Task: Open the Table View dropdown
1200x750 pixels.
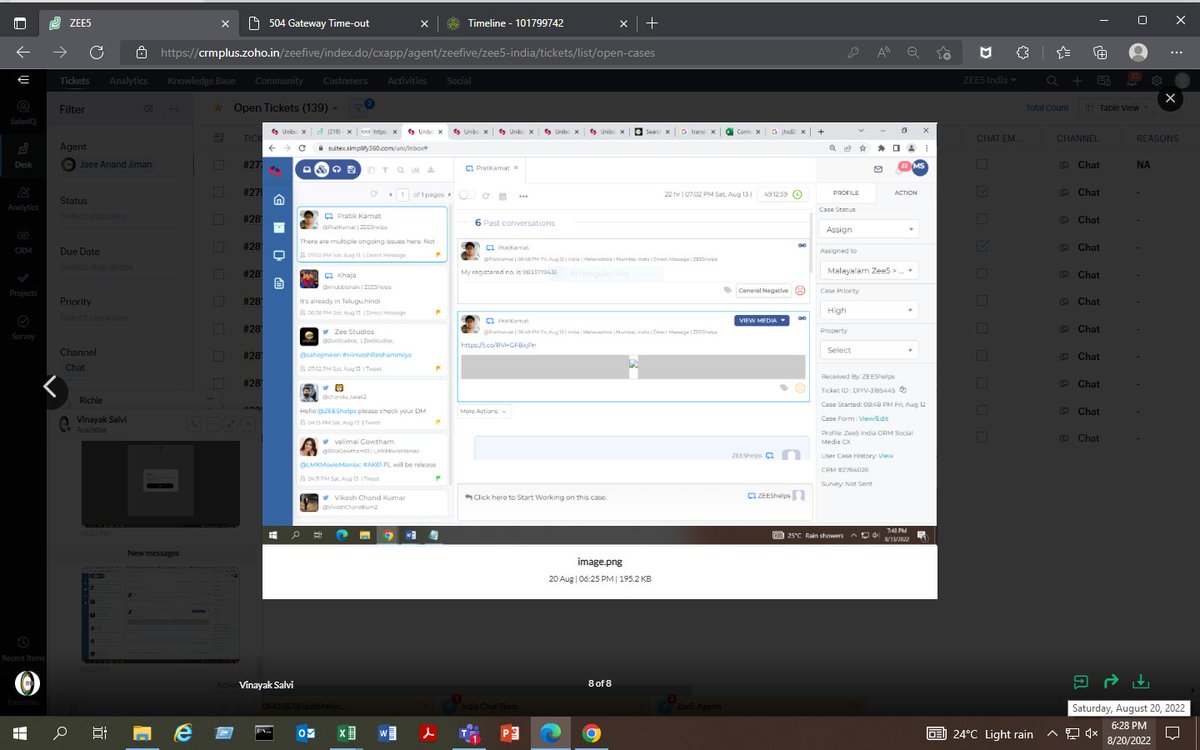Action: pos(1118,108)
